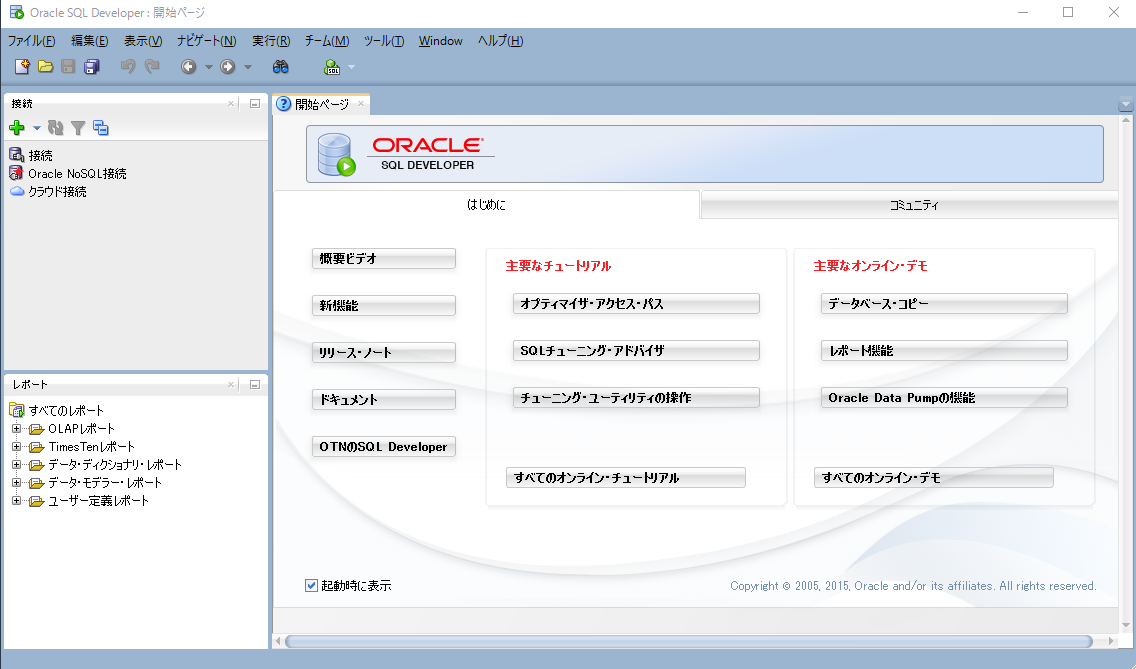Create a new file using the toolbar icon

(21, 66)
